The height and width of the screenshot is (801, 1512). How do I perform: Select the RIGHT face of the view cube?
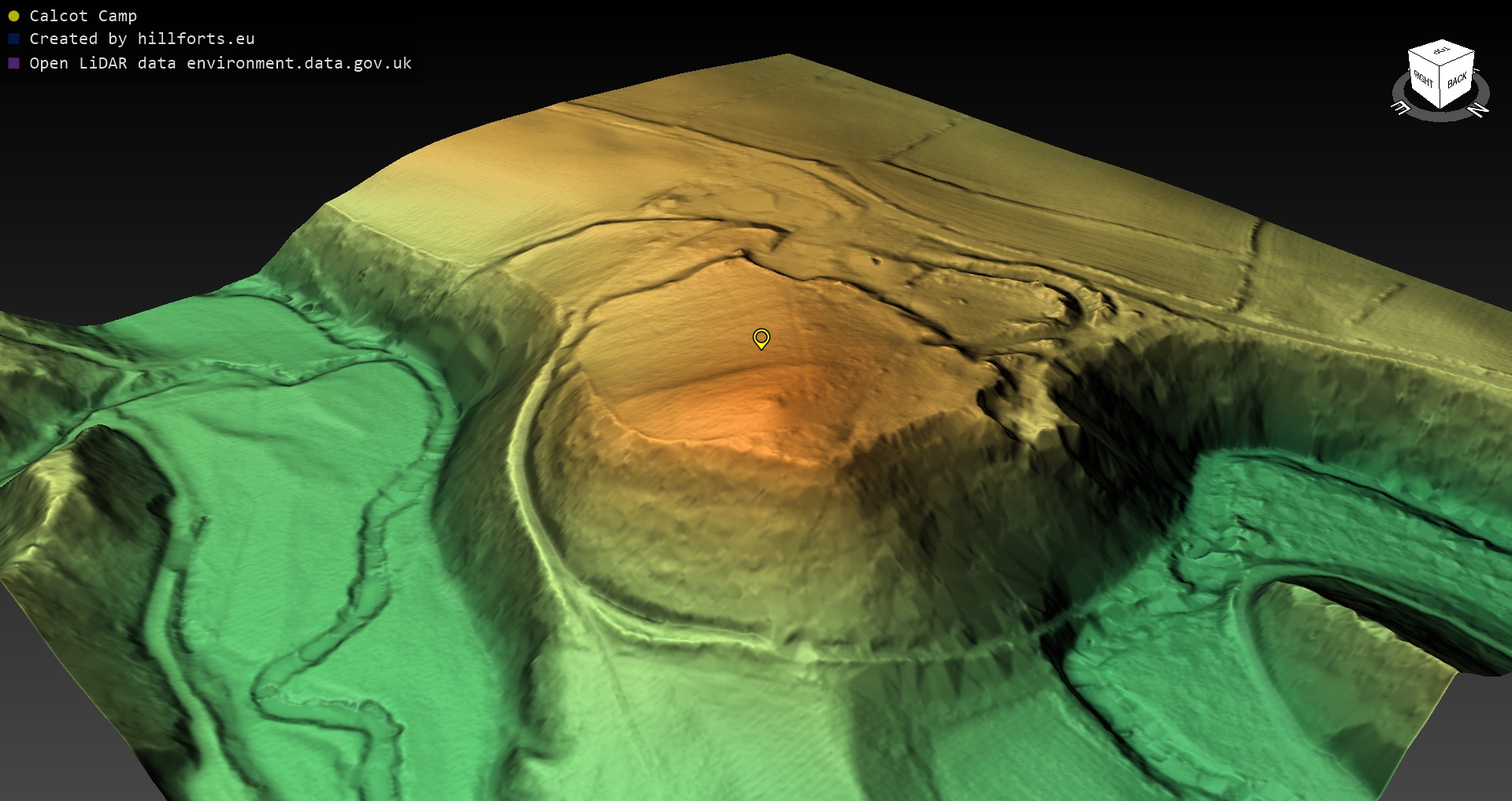(1423, 80)
